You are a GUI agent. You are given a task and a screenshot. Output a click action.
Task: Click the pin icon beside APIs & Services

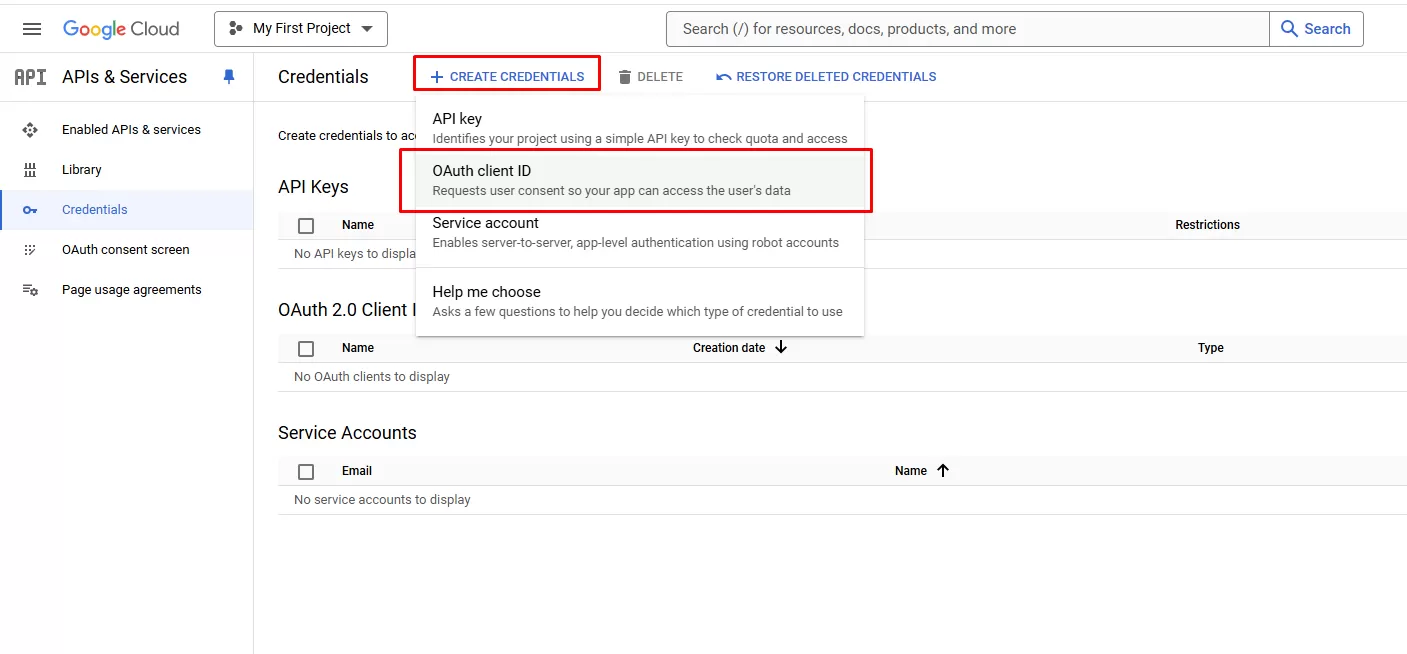[x=229, y=77]
